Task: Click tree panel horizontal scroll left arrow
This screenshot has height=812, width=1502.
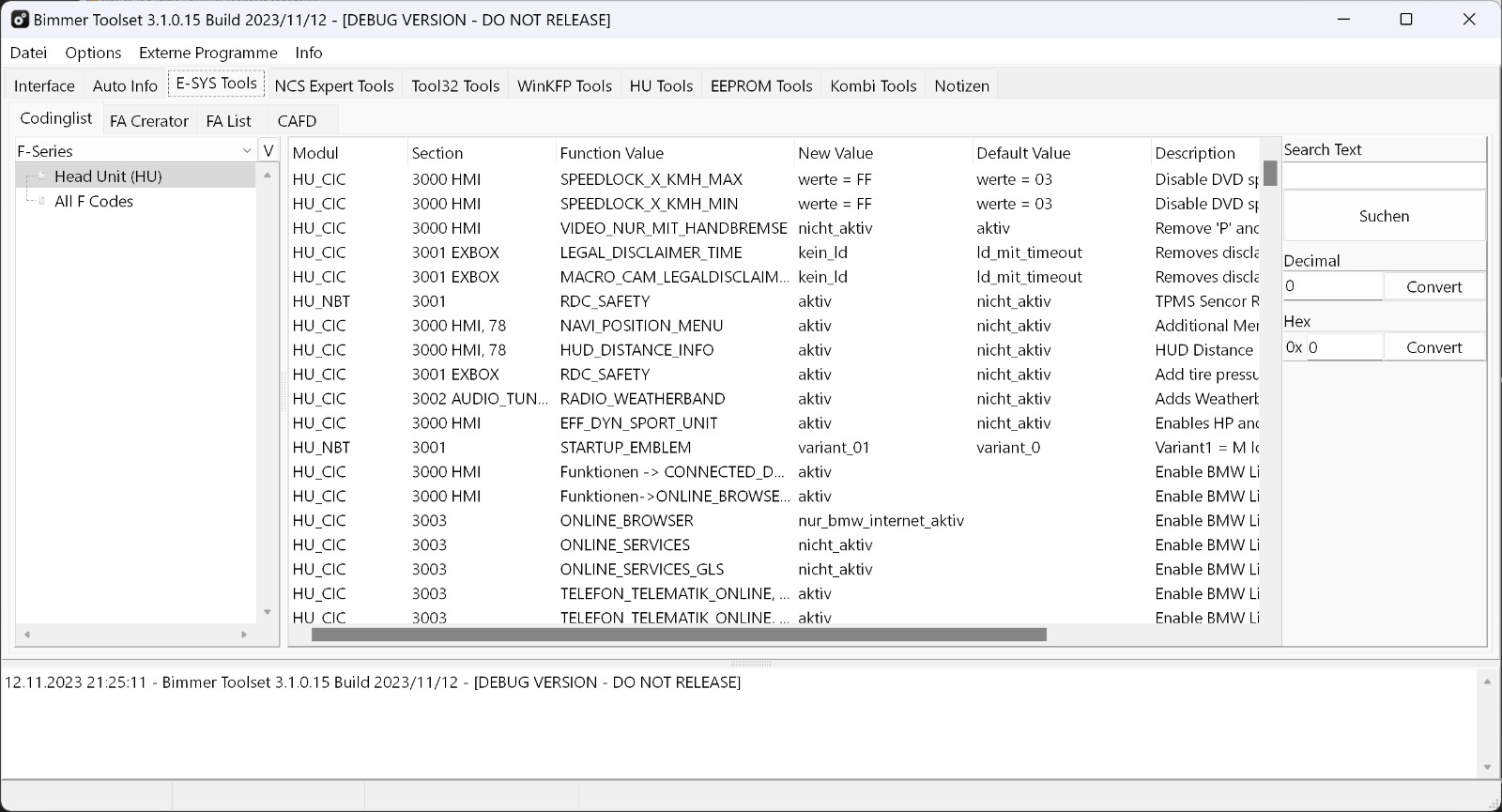Action: [27, 635]
